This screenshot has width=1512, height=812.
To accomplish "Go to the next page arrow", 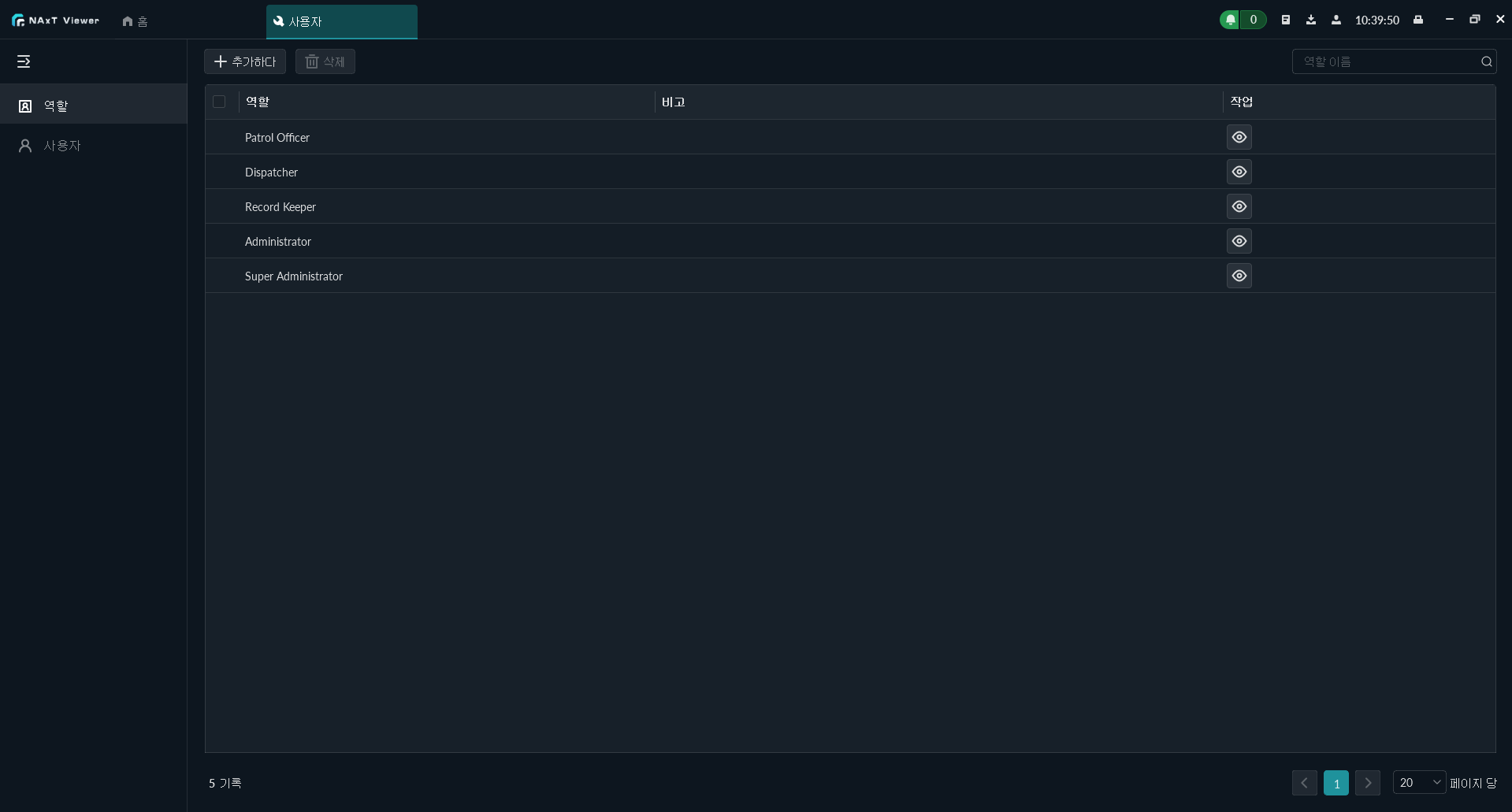I will [1368, 783].
